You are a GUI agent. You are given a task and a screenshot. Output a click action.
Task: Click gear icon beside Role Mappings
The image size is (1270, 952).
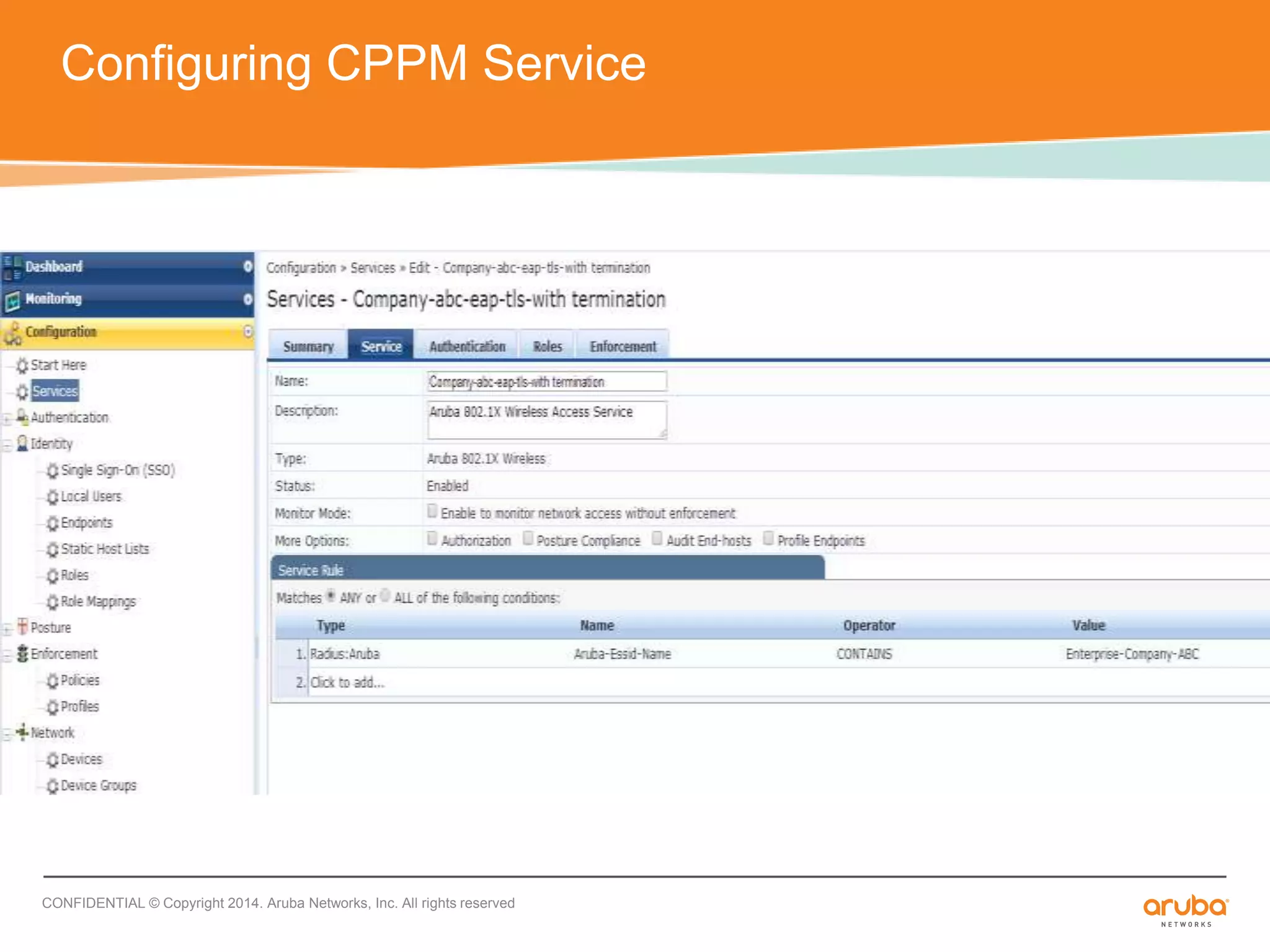[53, 602]
